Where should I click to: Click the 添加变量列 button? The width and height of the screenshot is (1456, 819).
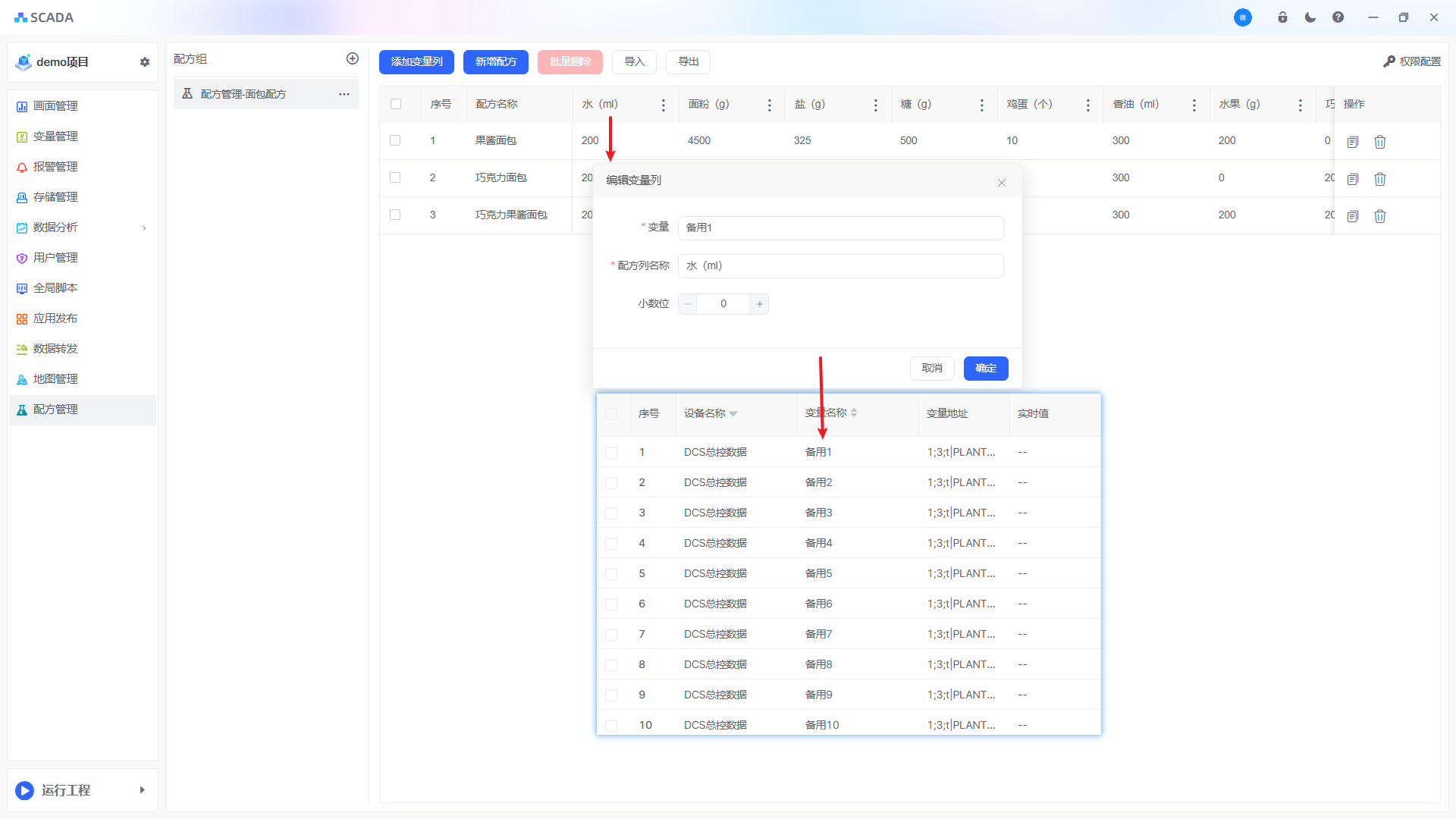click(416, 62)
